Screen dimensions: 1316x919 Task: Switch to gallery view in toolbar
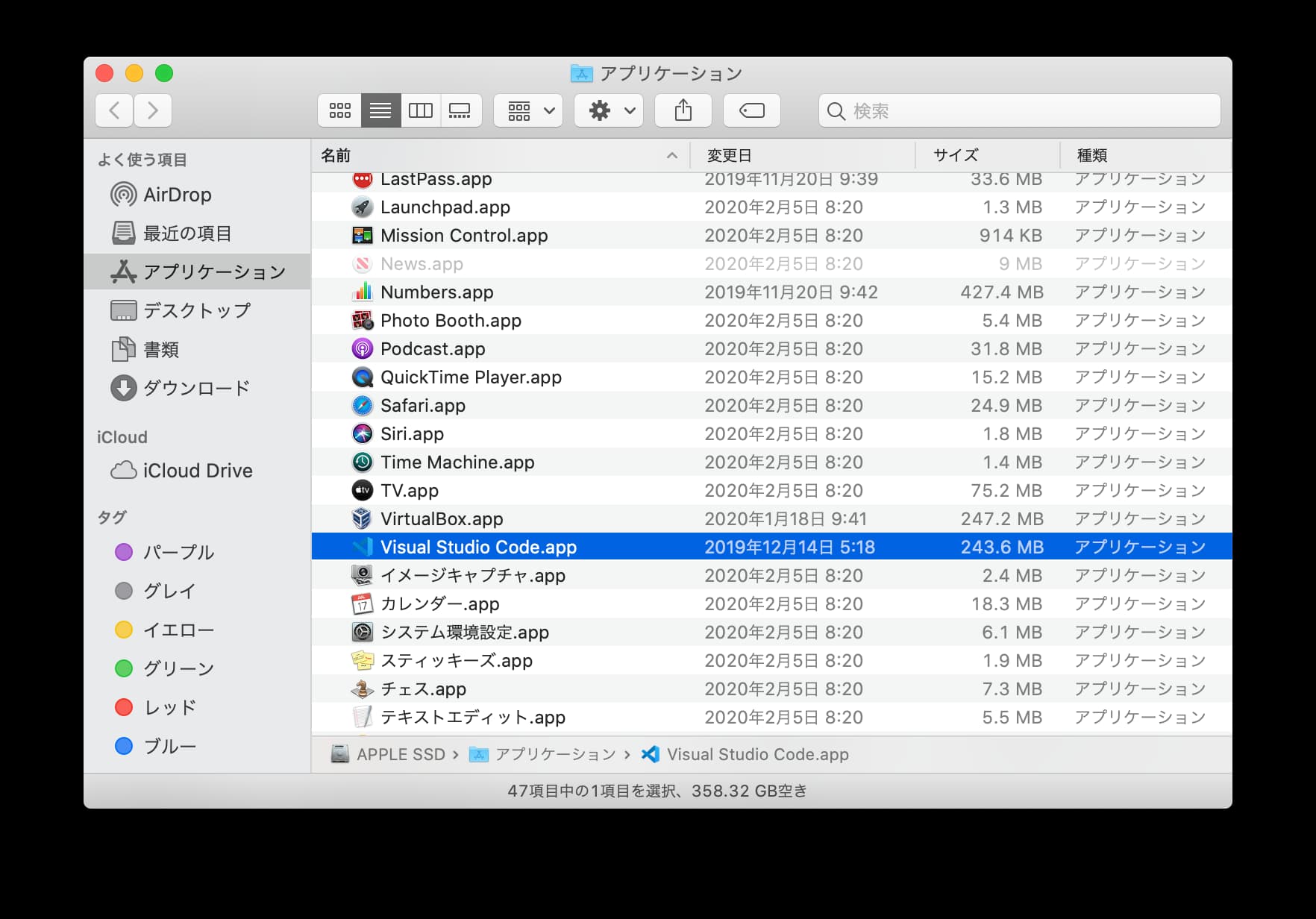(460, 110)
